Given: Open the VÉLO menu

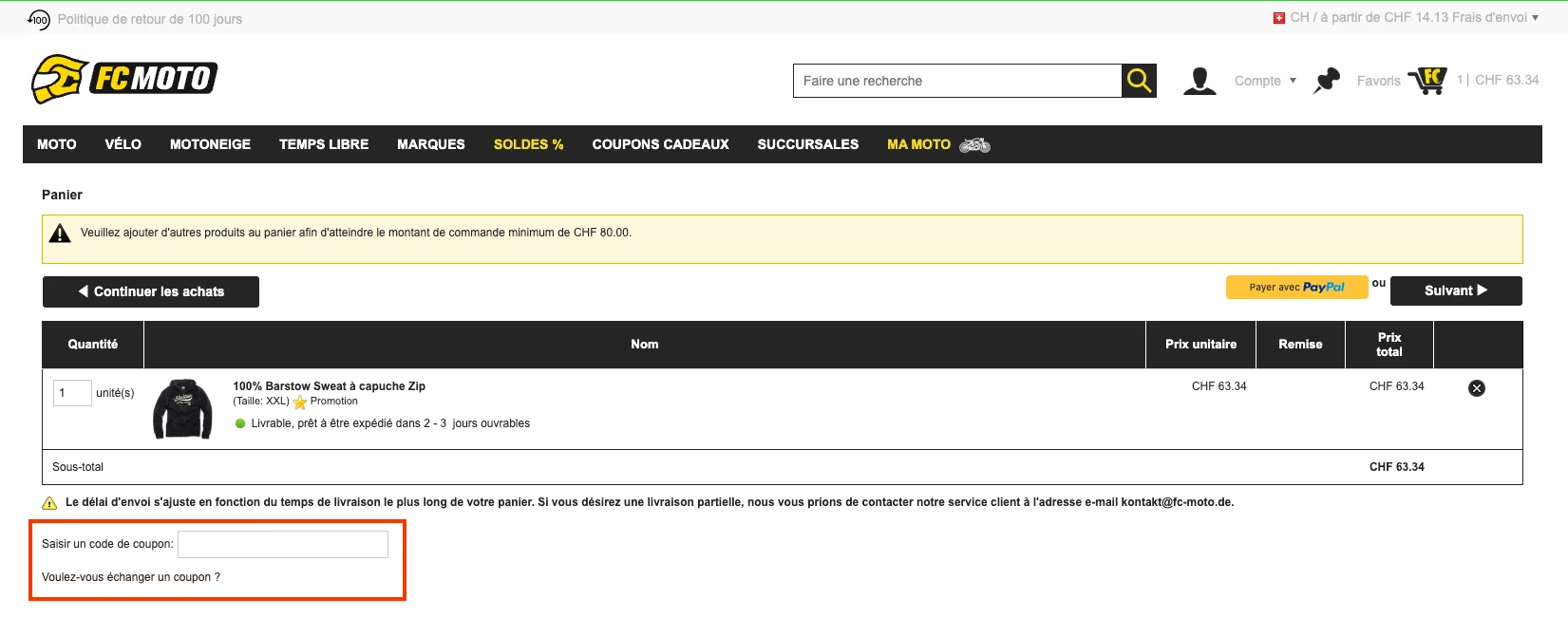Looking at the screenshot, I should pos(123,144).
